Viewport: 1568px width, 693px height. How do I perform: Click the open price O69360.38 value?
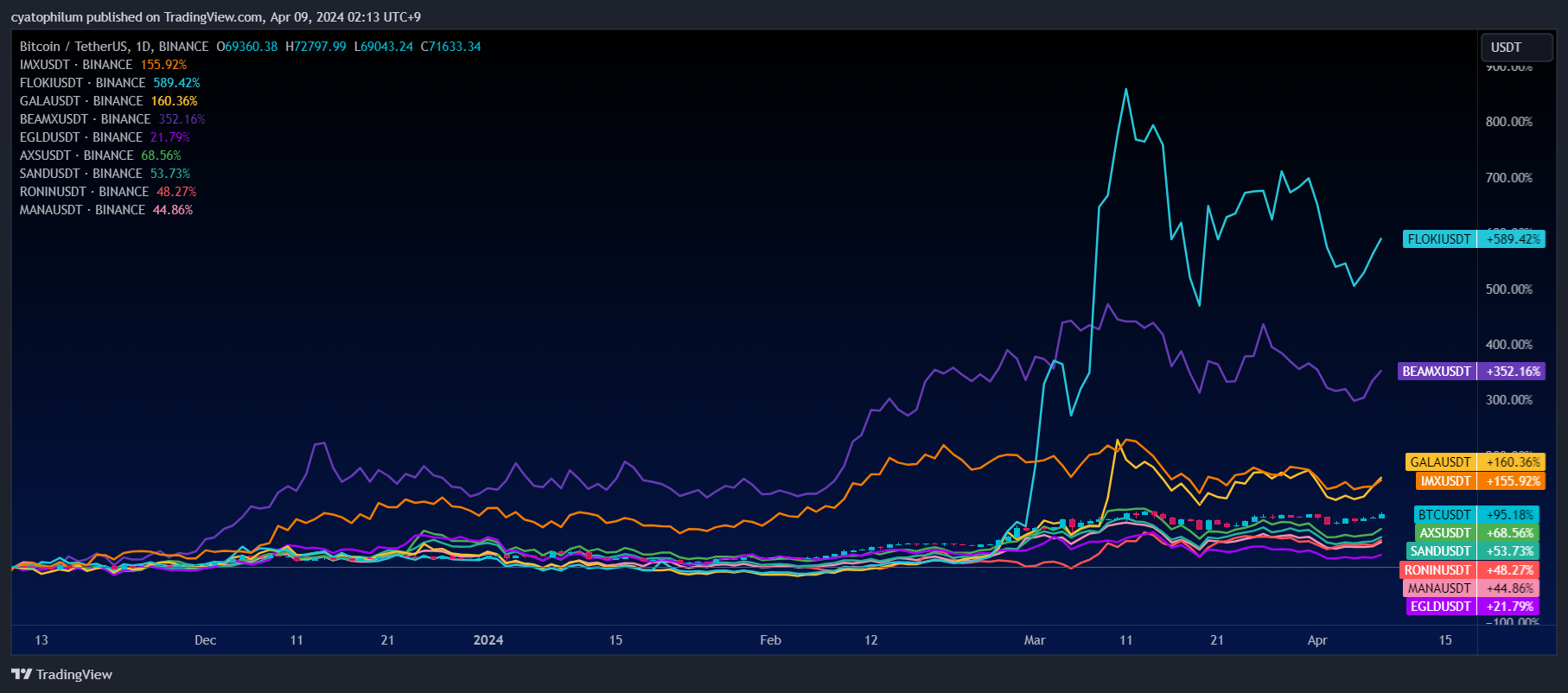(247, 47)
